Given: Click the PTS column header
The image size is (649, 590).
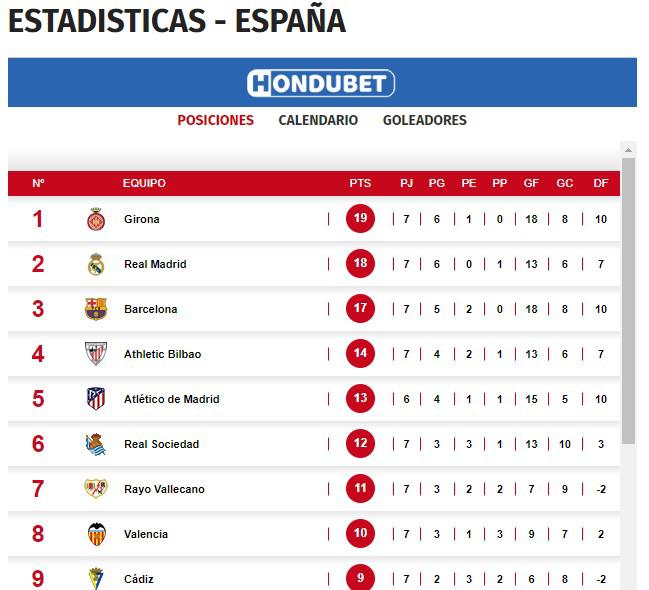Looking at the screenshot, I should [360, 183].
